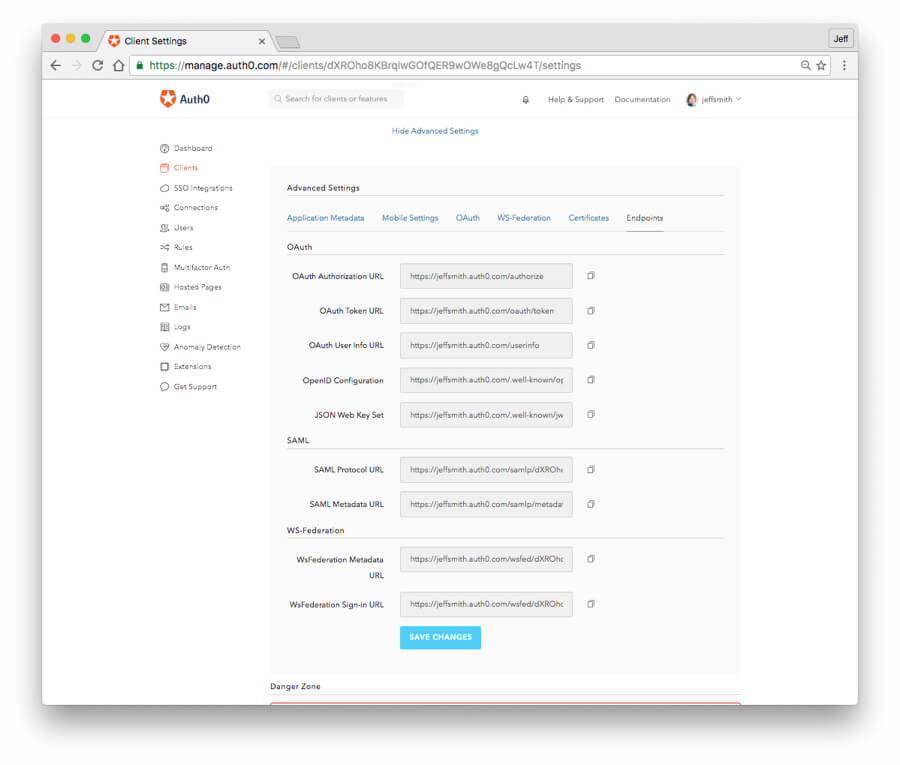Open Logs in the sidebar
The width and height of the screenshot is (900, 765).
tap(175, 327)
